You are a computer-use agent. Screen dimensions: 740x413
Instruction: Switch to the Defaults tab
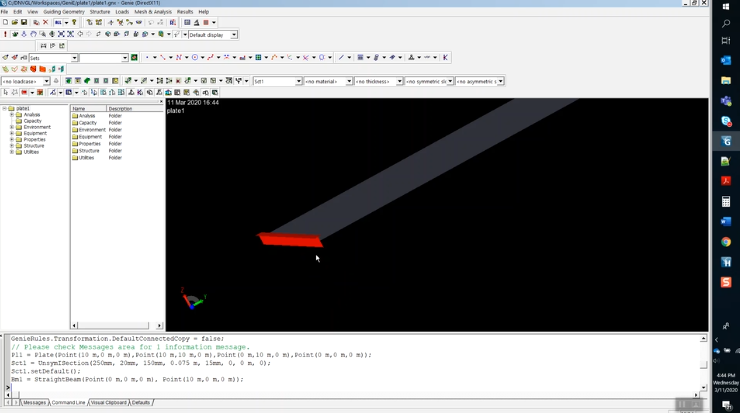(141, 403)
